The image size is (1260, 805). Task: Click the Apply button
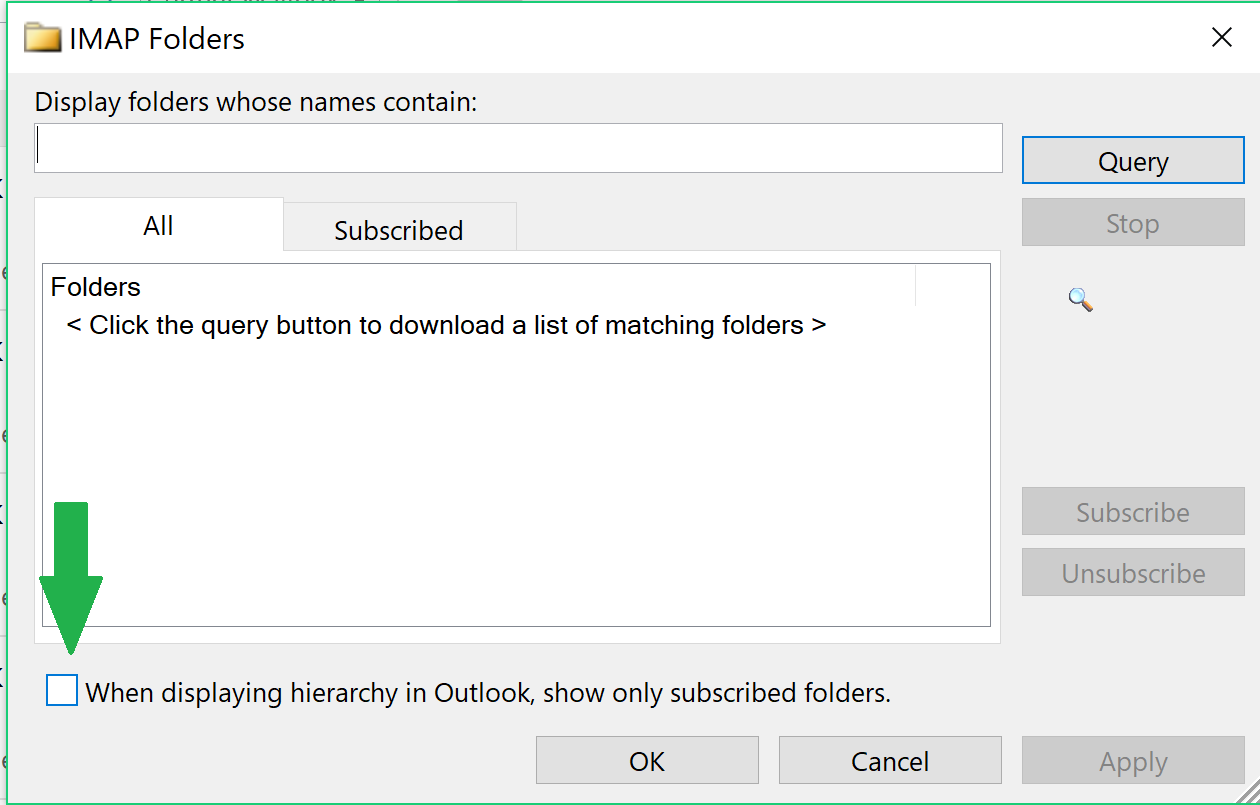point(1133,761)
